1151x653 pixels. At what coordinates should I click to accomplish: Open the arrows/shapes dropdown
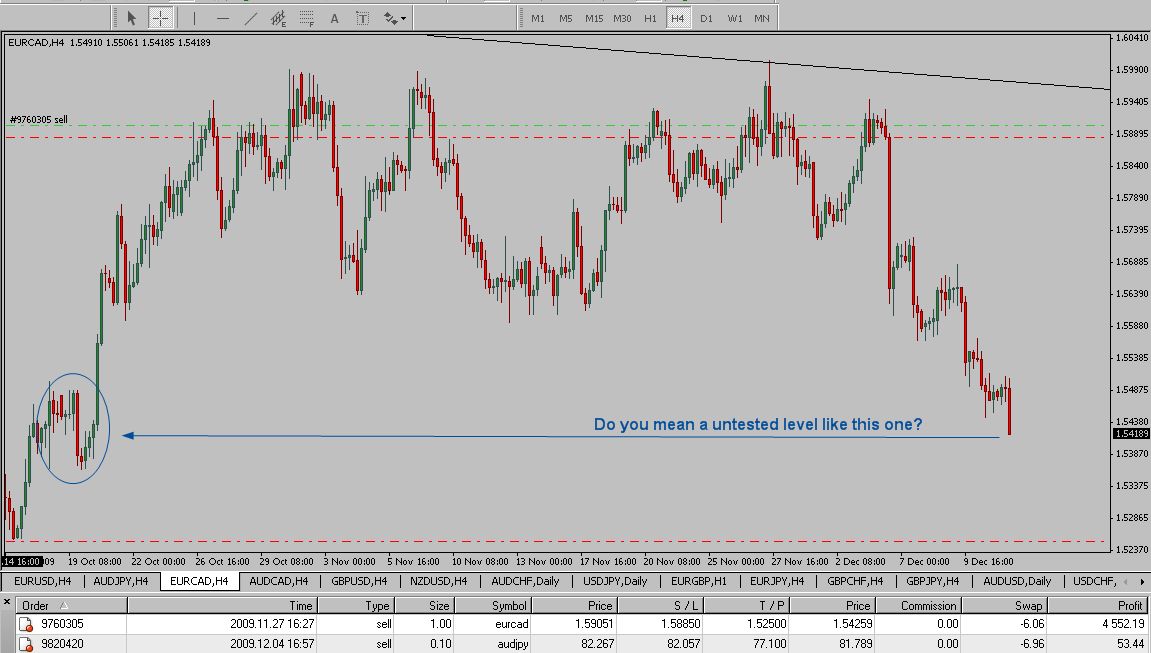(393, 18)
